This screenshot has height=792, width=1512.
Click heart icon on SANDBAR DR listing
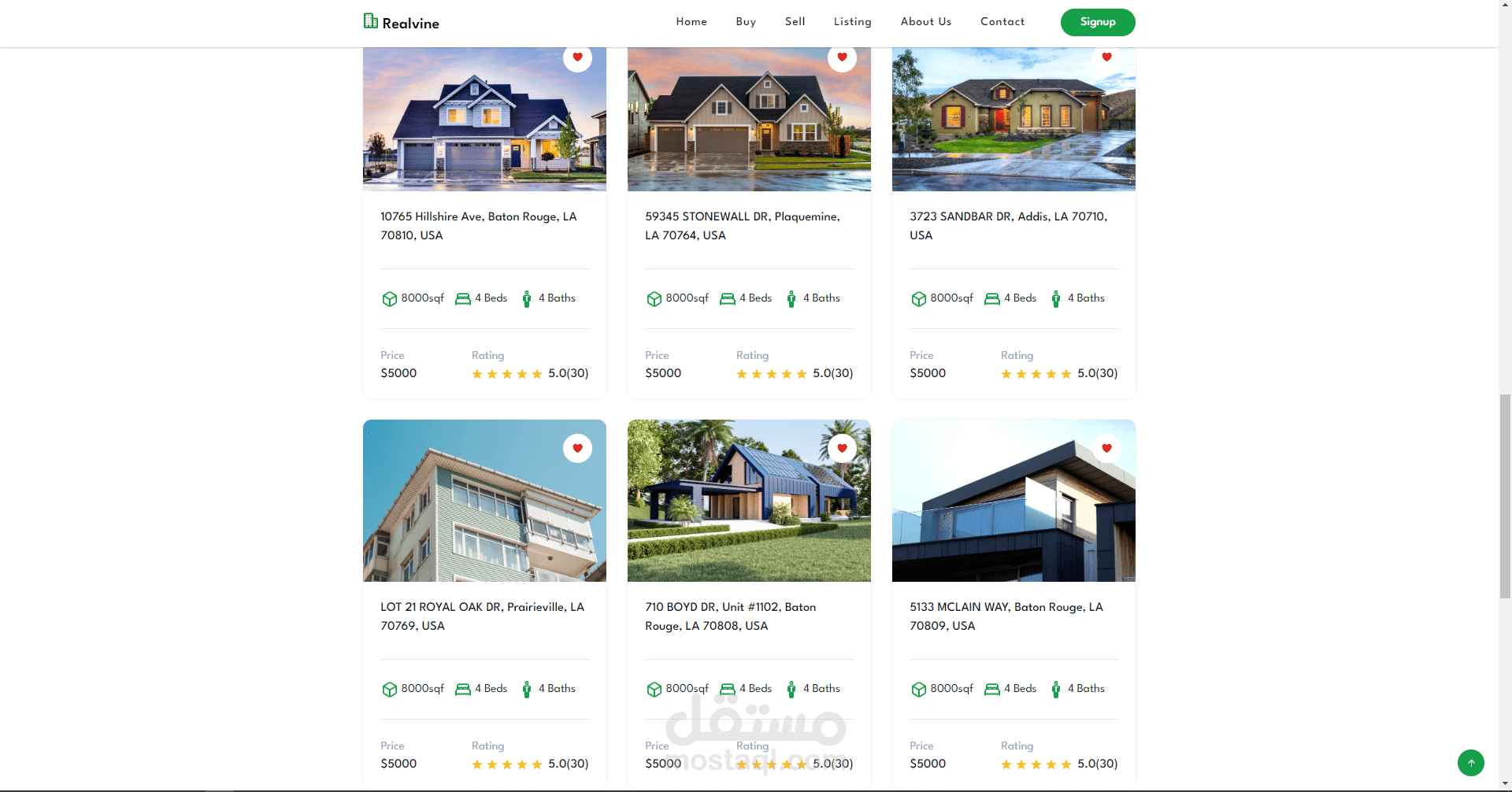tap(1106, 57)
